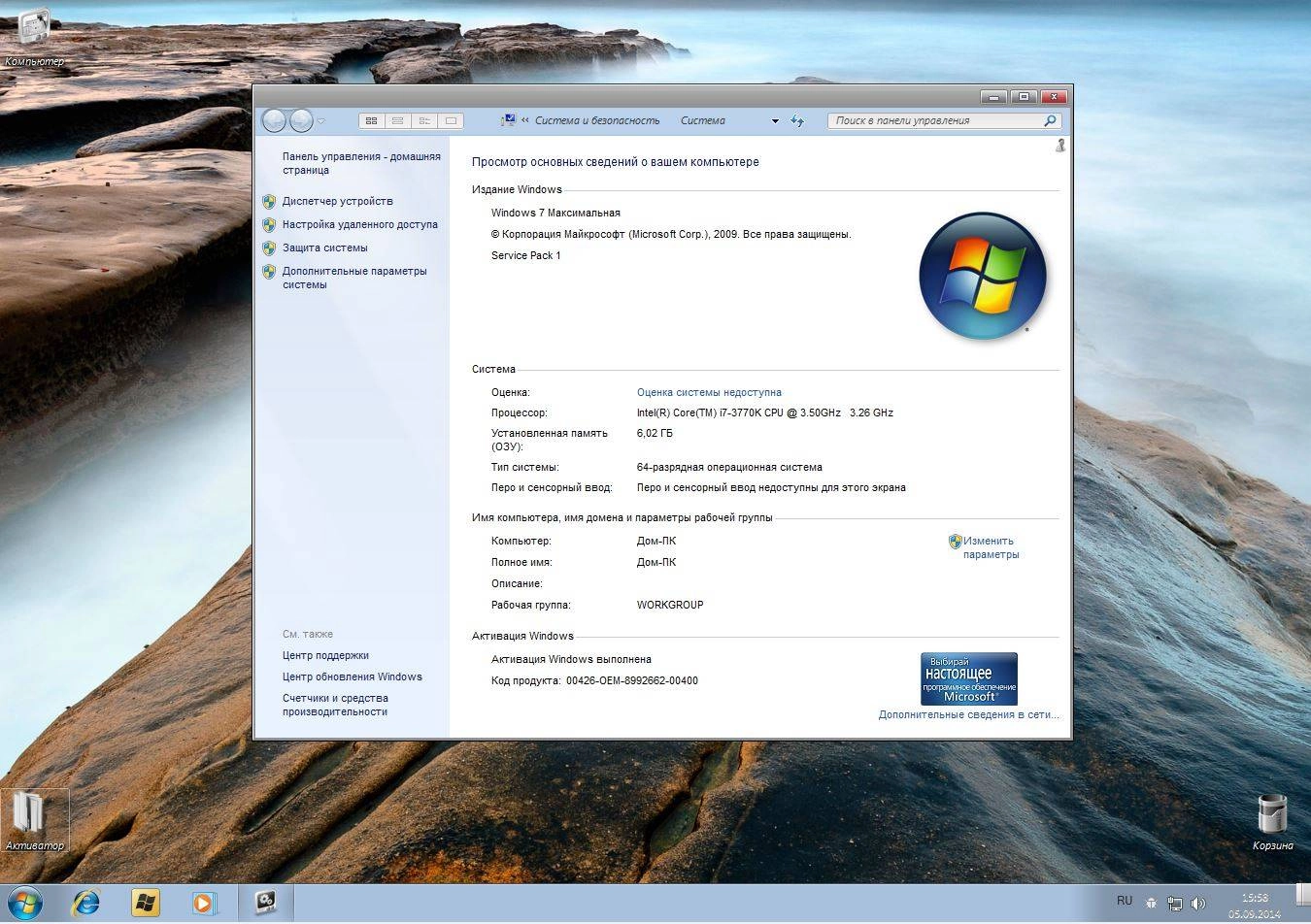
Task: Open Дополнительные сведения в сети link
Action: click(969, 714)
